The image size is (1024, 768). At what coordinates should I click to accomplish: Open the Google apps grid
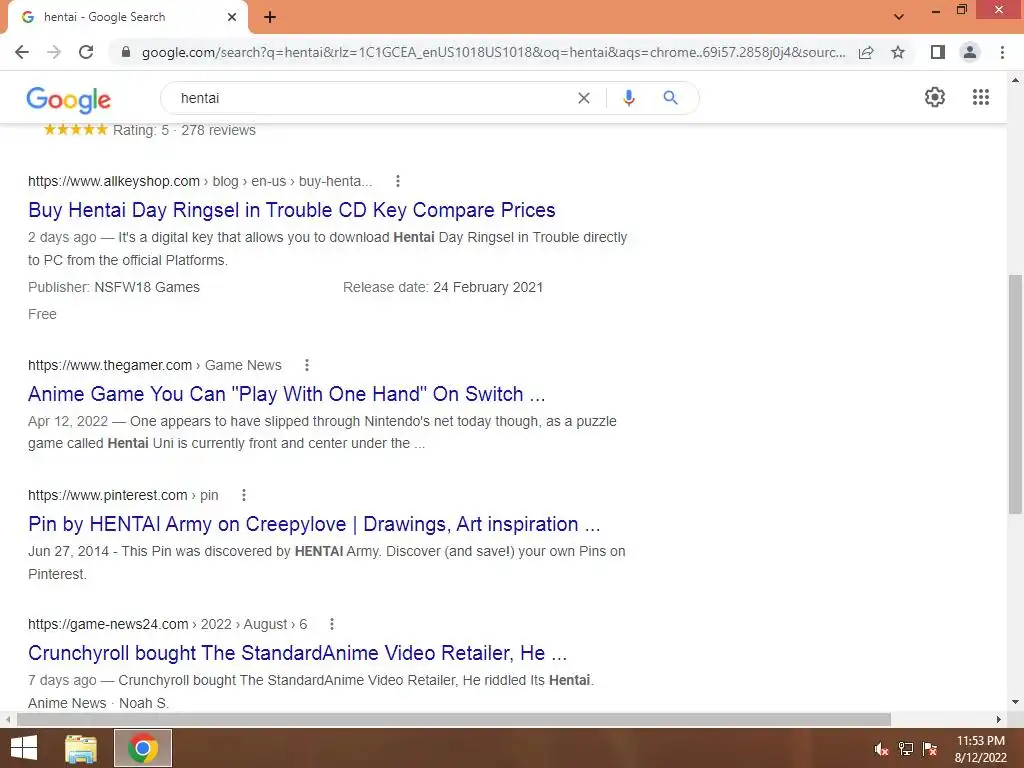pos(980,97)
